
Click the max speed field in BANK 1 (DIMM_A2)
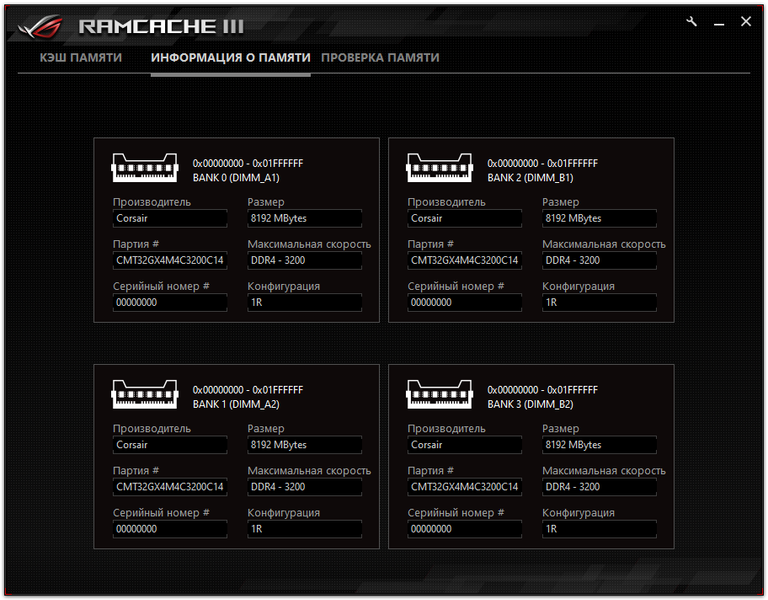pyautogui.click(x=305, y=487)
